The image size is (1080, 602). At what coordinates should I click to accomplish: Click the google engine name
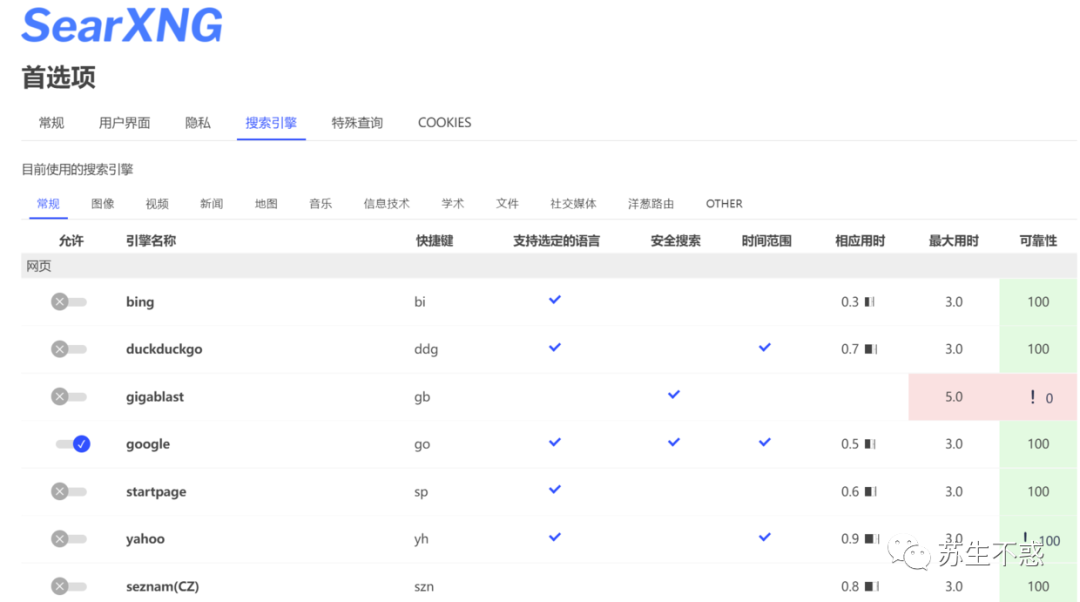147,444
